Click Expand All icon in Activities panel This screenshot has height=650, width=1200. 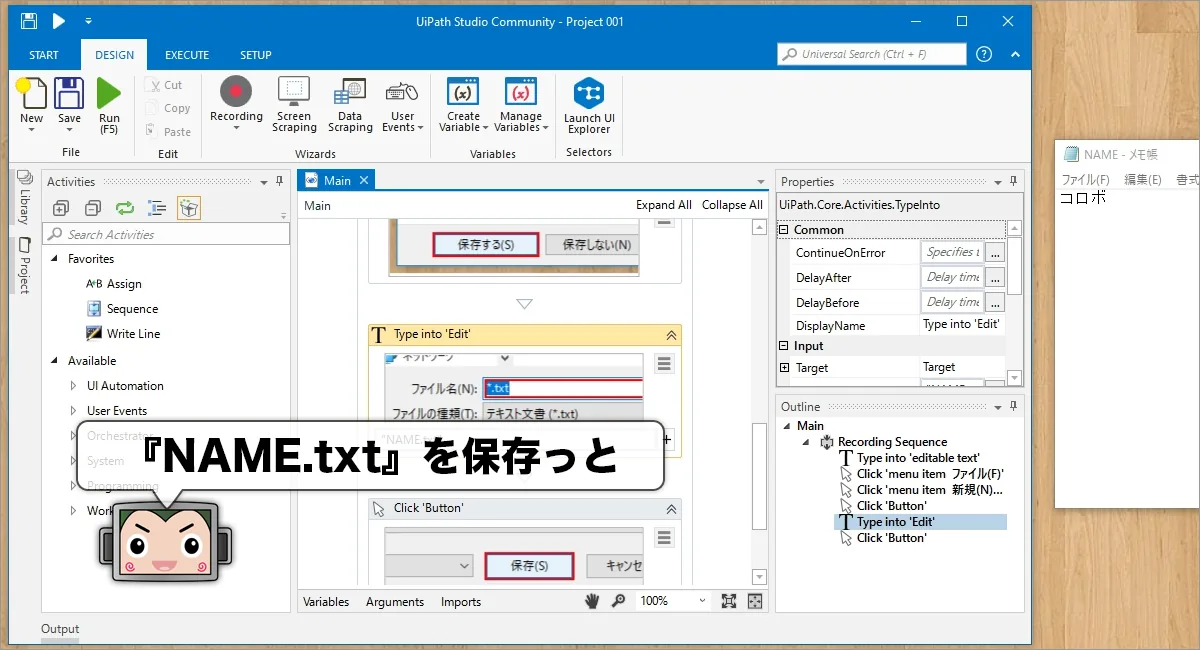(x=61, y=208)
